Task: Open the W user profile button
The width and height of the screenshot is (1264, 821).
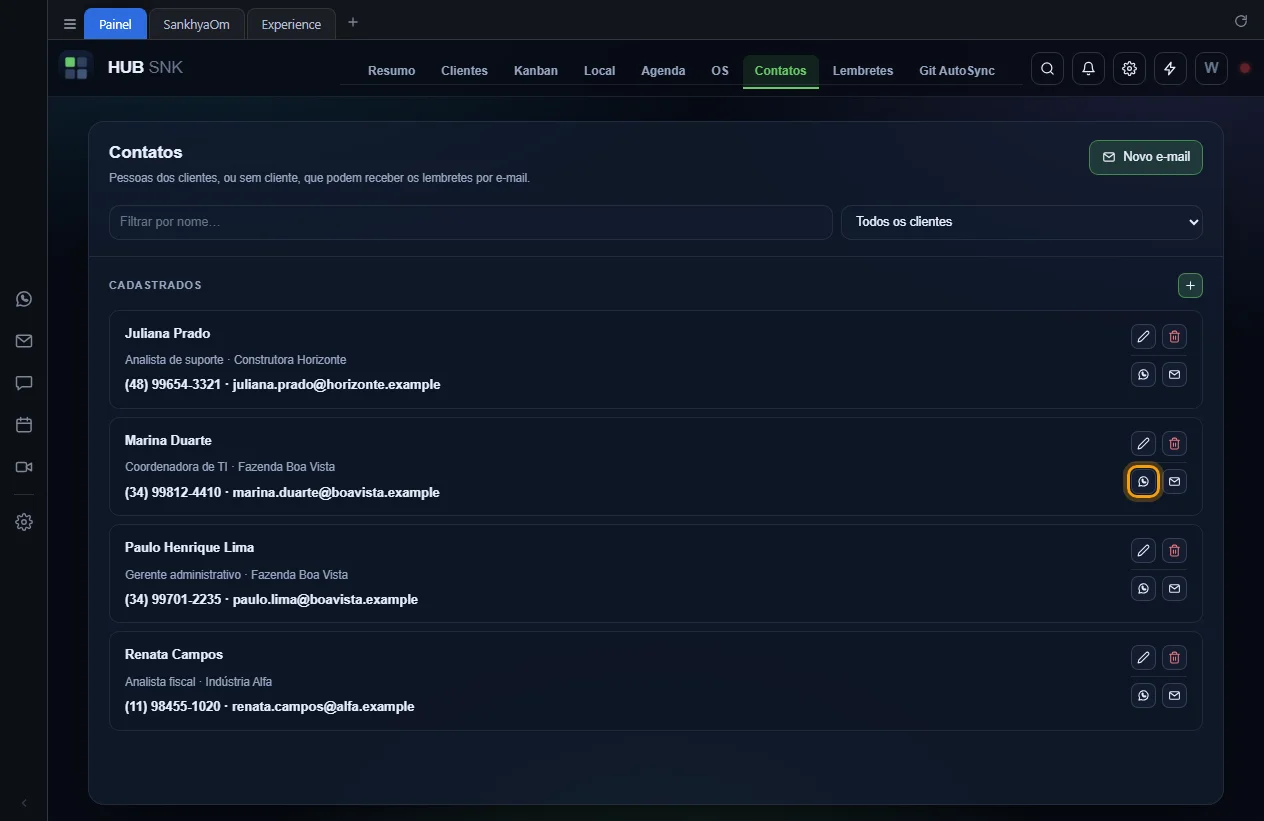Action: (x=1211, y=69)
